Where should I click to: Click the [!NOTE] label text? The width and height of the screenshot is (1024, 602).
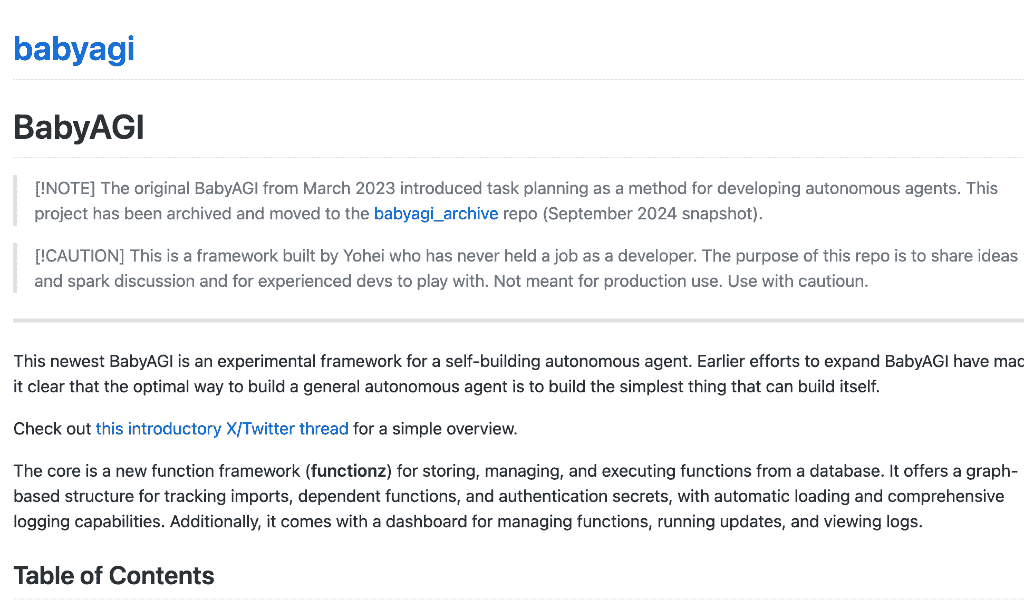65,188
